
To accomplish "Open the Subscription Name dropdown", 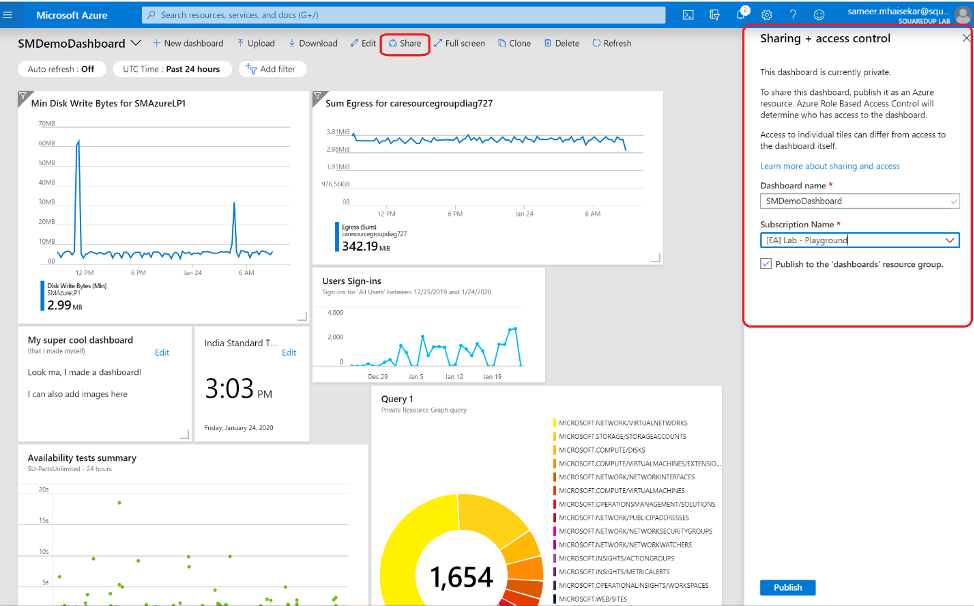I will pyautogui.click(x=948, y=240).
